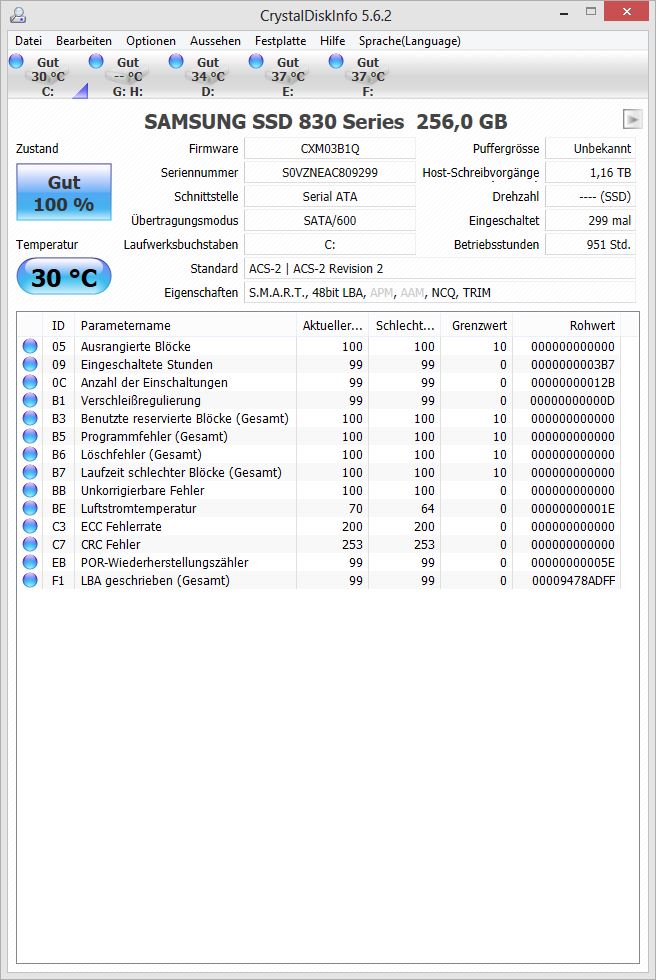The height and width of the screenshot is (980, 656).
Task: Select drive G: H: status orb
Action: pos(96,61)
